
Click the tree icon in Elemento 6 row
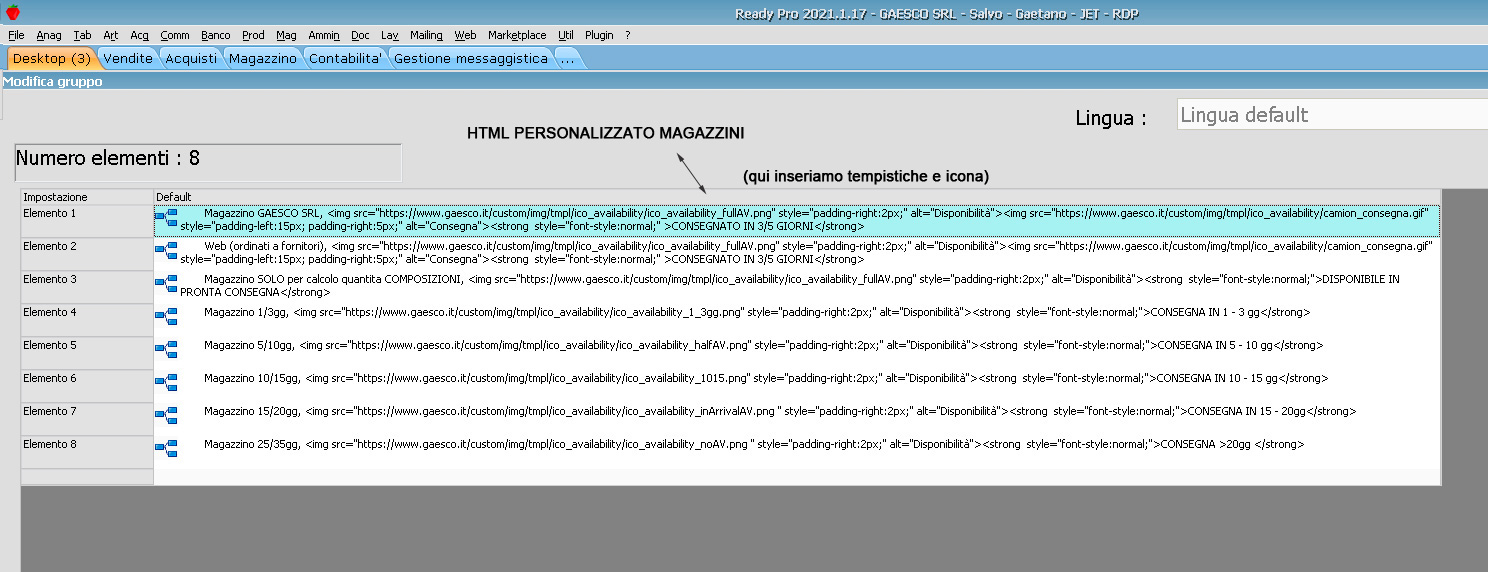click(x=166, y=382)
